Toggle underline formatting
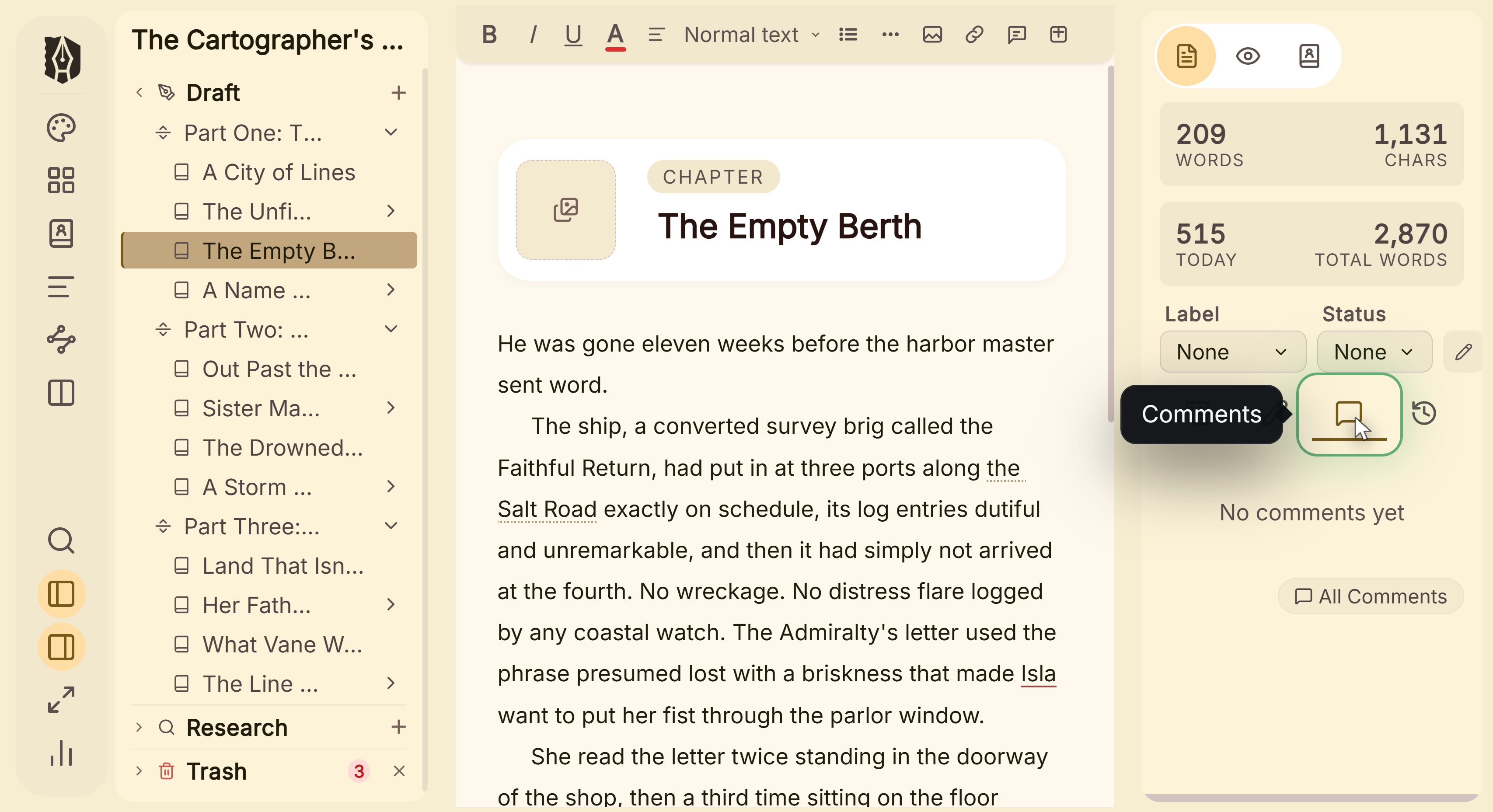The image size is (1493, 812). [x=573, y=35]
